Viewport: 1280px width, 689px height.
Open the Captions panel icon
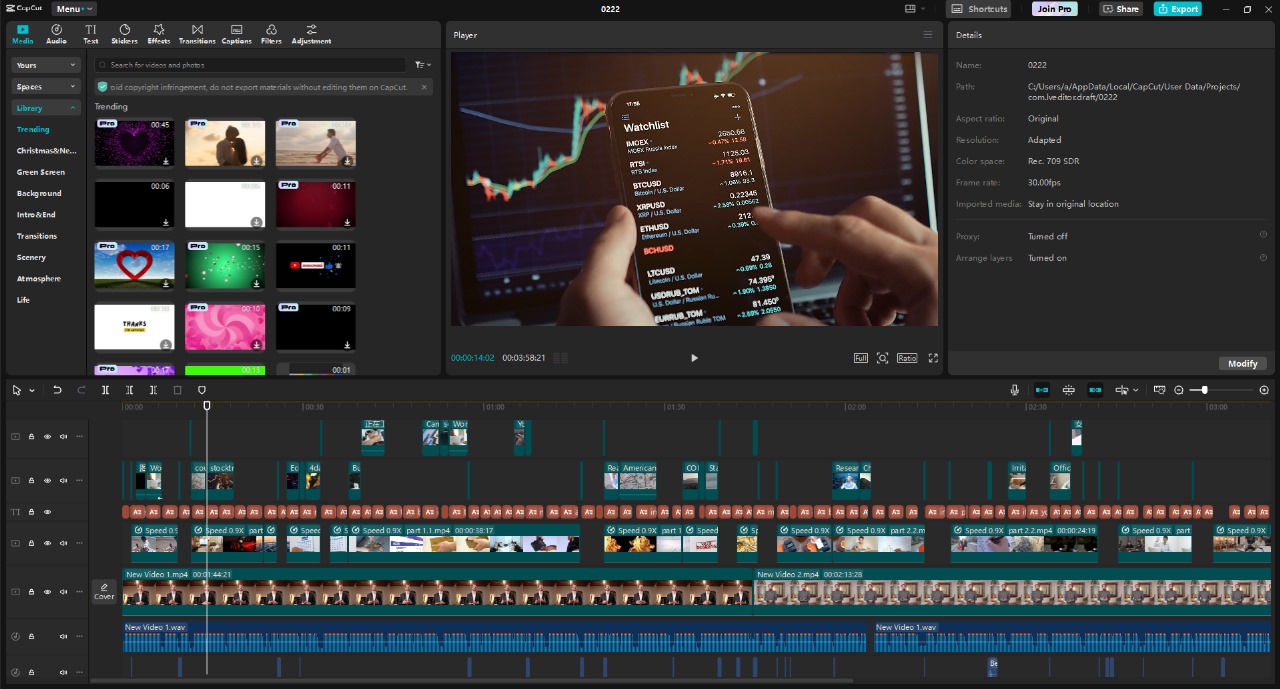236,34
